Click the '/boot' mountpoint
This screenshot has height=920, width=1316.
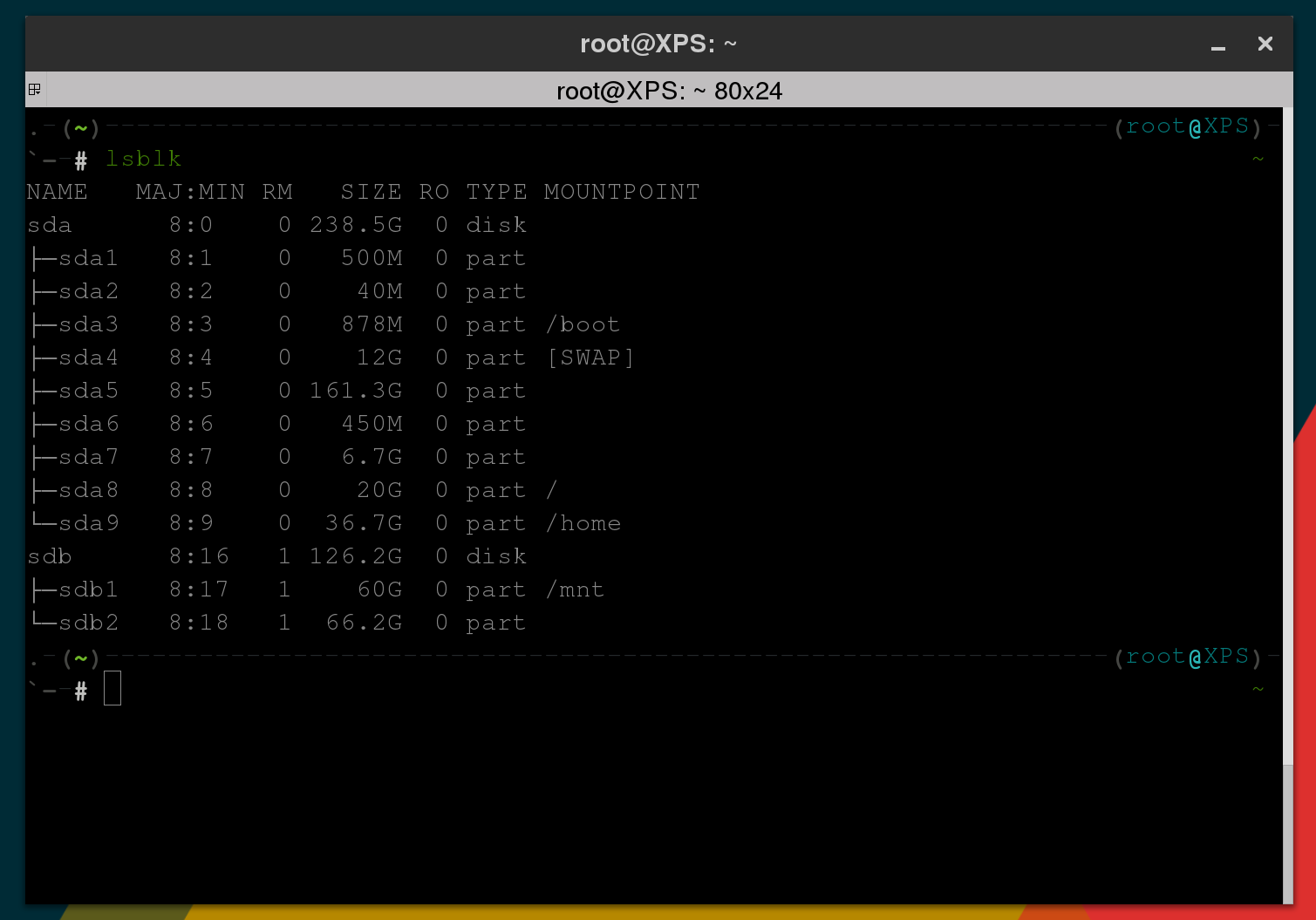coord(583,324)
